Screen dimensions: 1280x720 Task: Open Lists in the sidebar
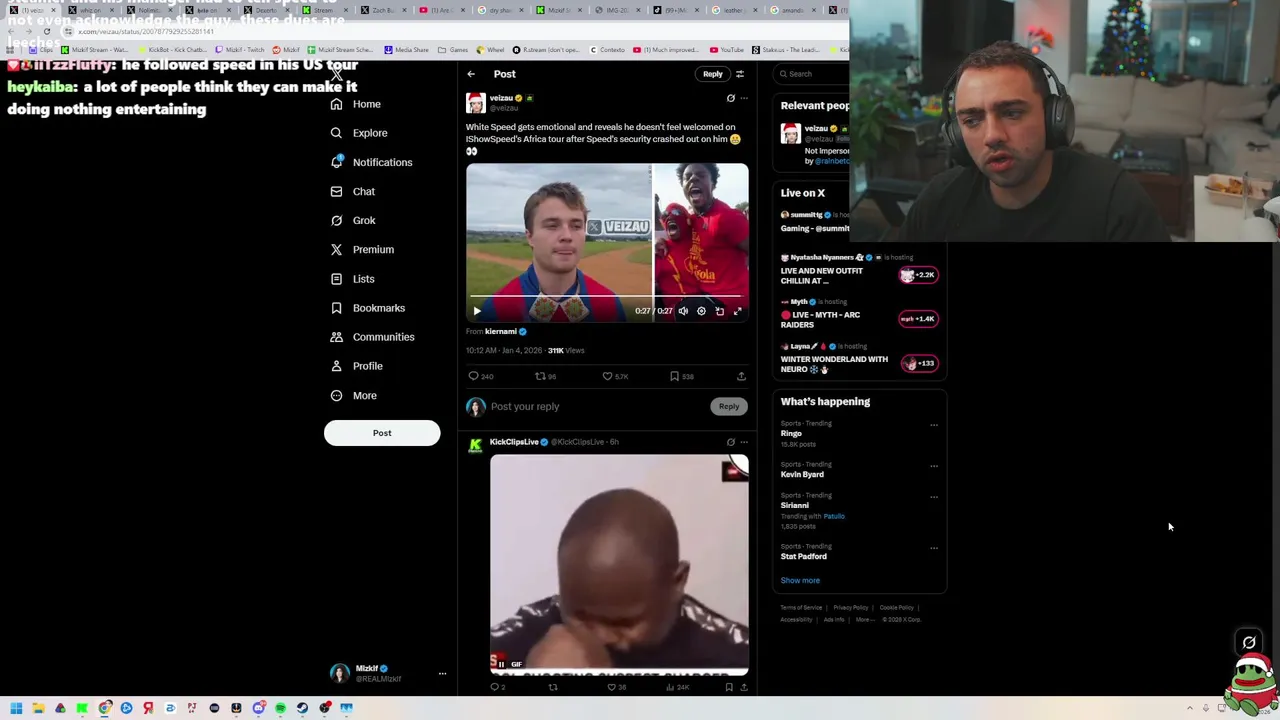point(353,279)
